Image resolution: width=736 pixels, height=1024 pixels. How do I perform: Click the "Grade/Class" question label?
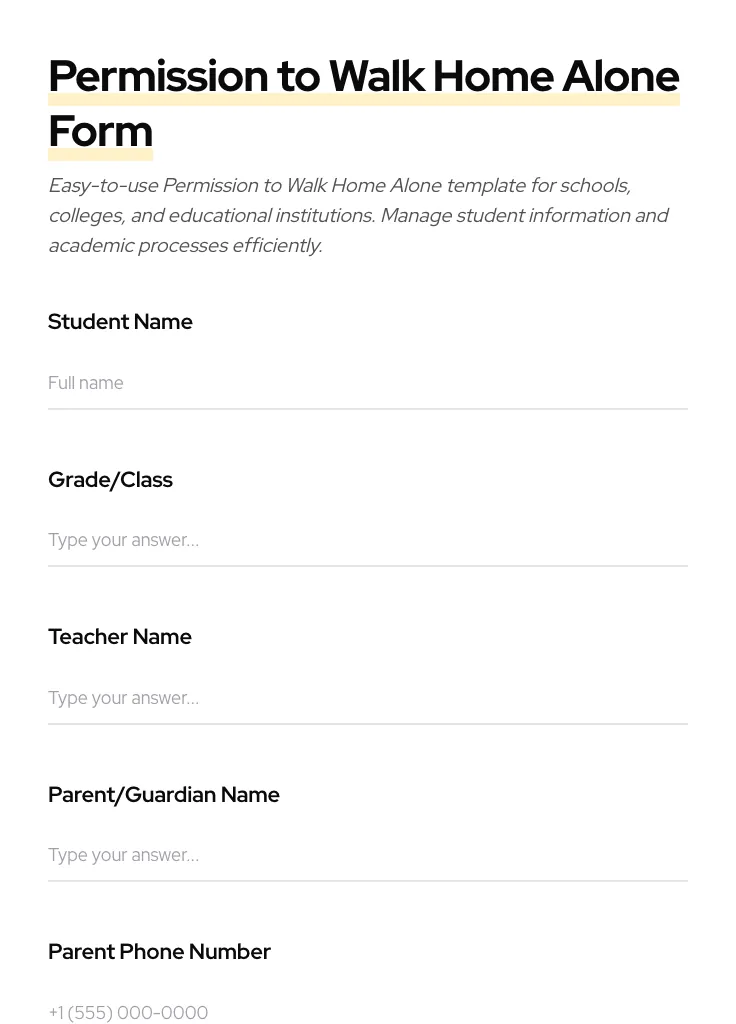(x=110, y=480)
